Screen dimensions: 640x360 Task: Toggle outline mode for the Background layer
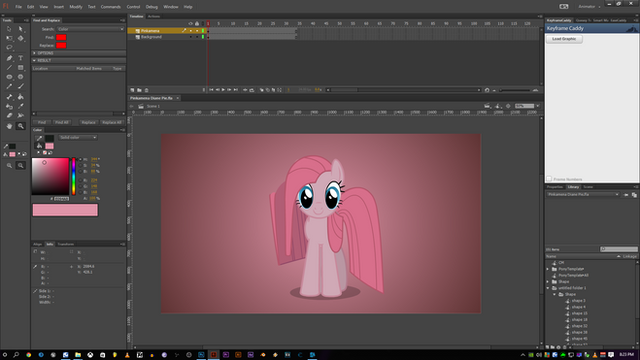pyautogui.click(x=203, y=37)
